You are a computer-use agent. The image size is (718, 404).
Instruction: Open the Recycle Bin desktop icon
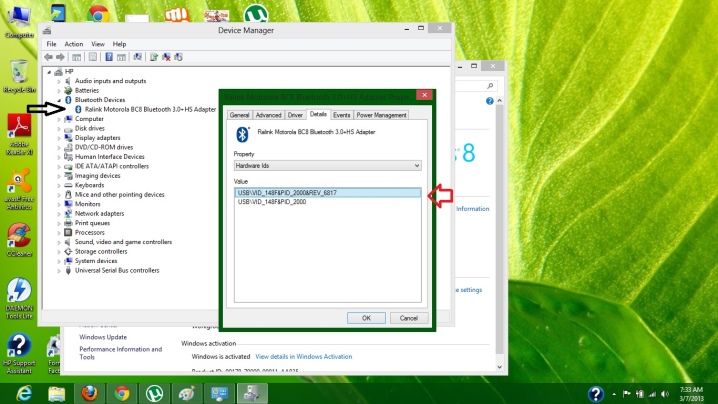(x=19, y=76)
